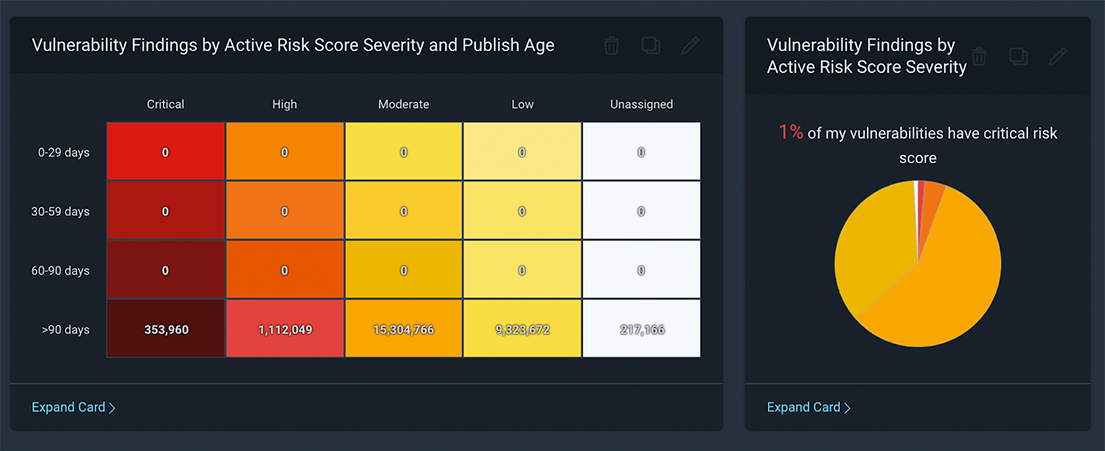Click the 1,112,049 High findings cell
This screenshot has height=451, width=1105.
pos(285,328)
